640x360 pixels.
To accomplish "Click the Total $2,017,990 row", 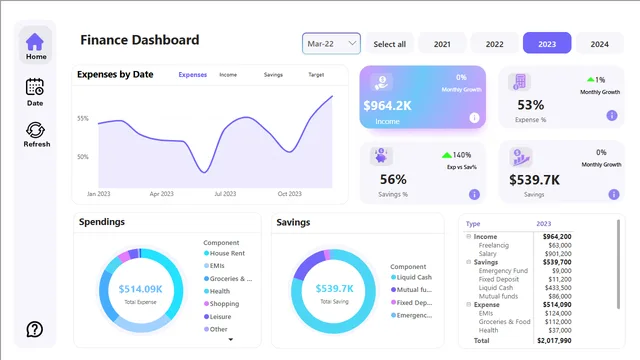I will coord(518,340).
